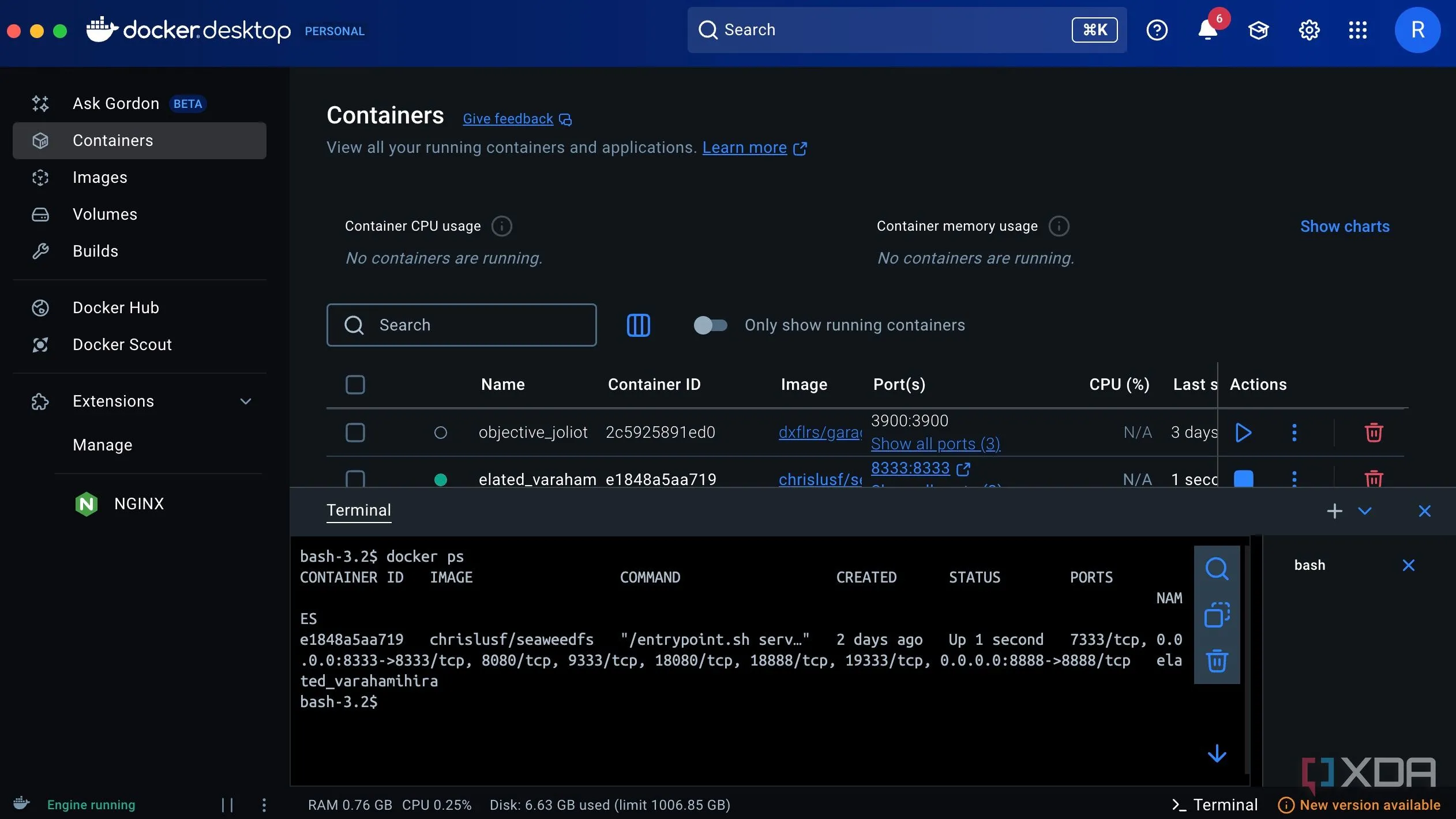
Task: Click container name elated_varaham
Action: [x=538, y=479]
